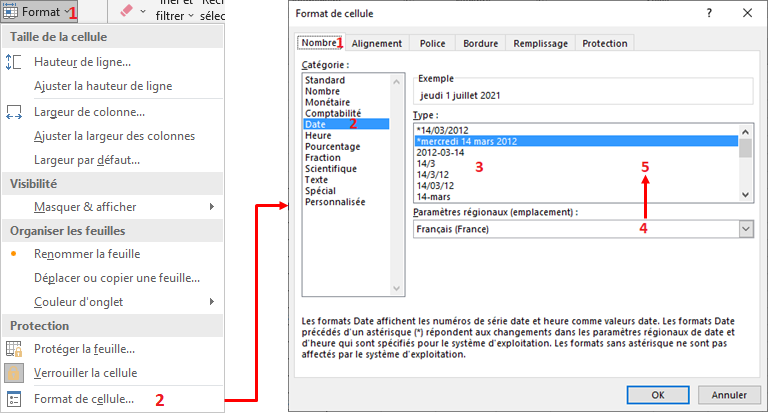
Task: Toggle Verrouiller la cellule
Action: tap(113, 373)
